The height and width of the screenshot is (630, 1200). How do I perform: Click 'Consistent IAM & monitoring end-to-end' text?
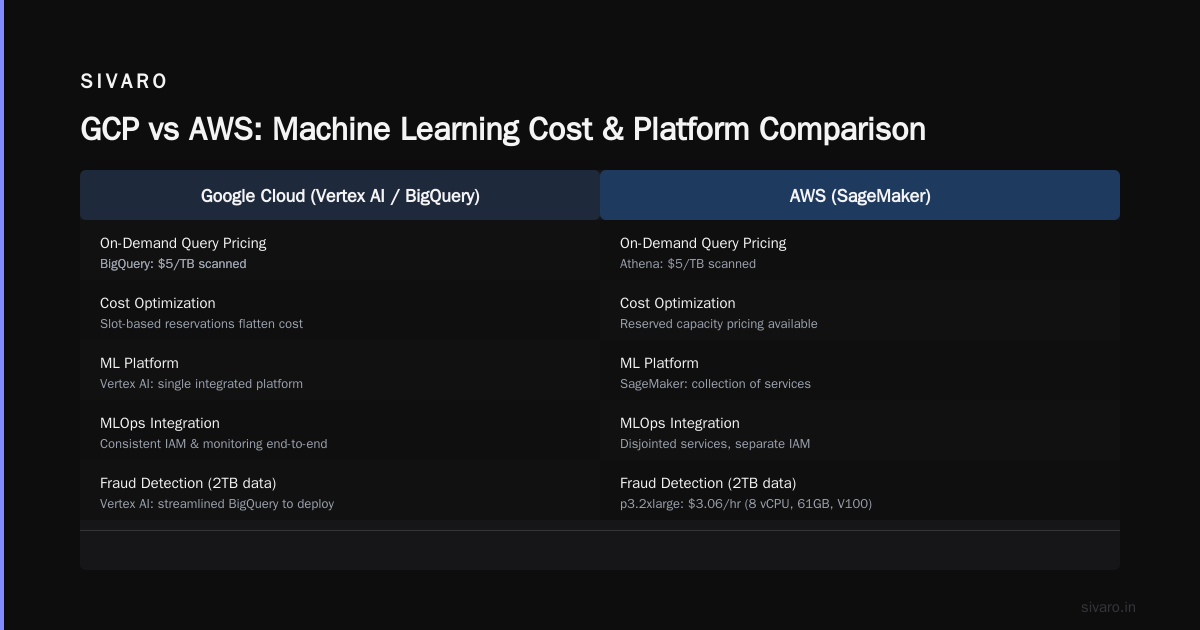[214, 444]
